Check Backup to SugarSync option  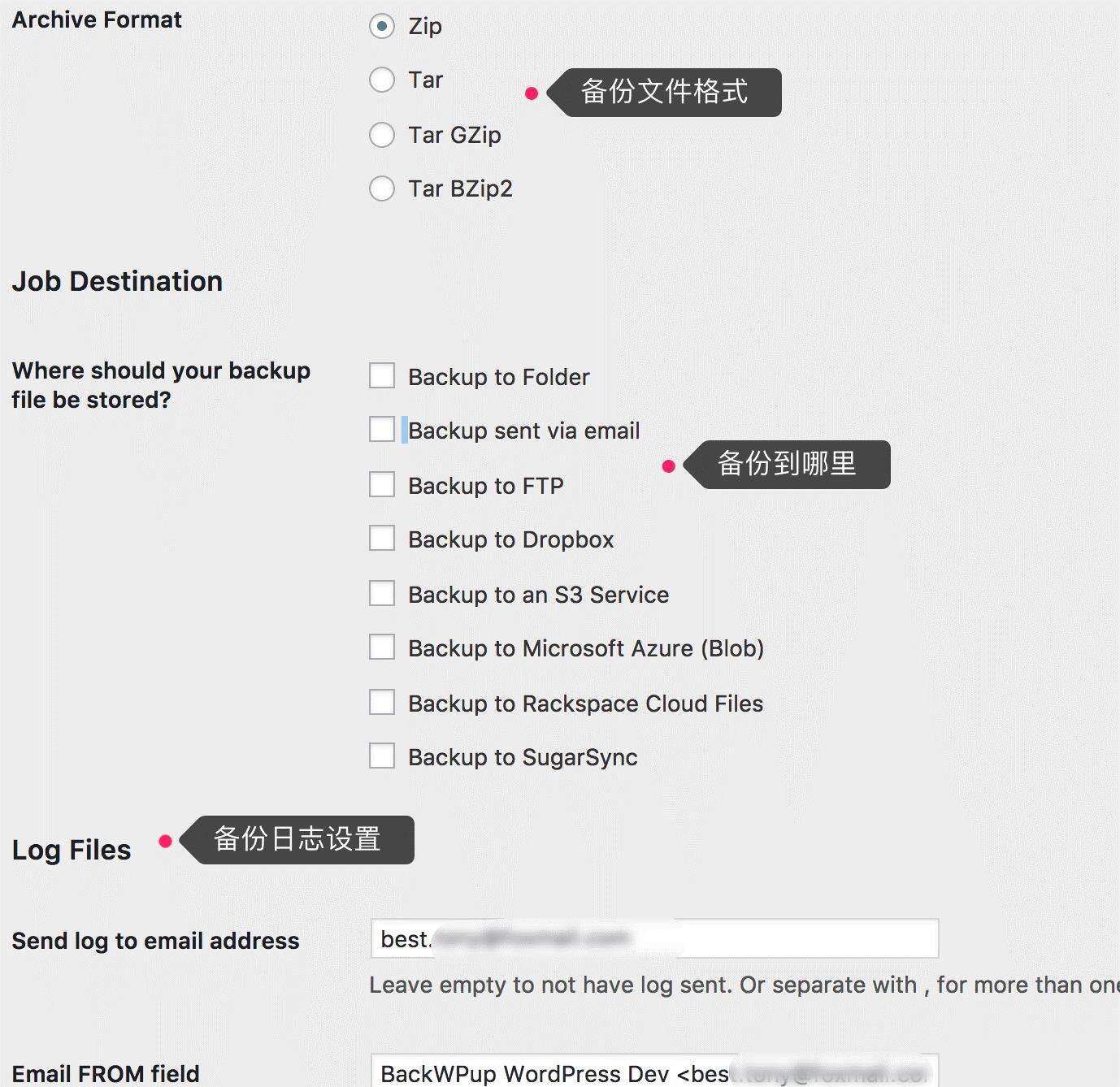[x=382, y=756]
